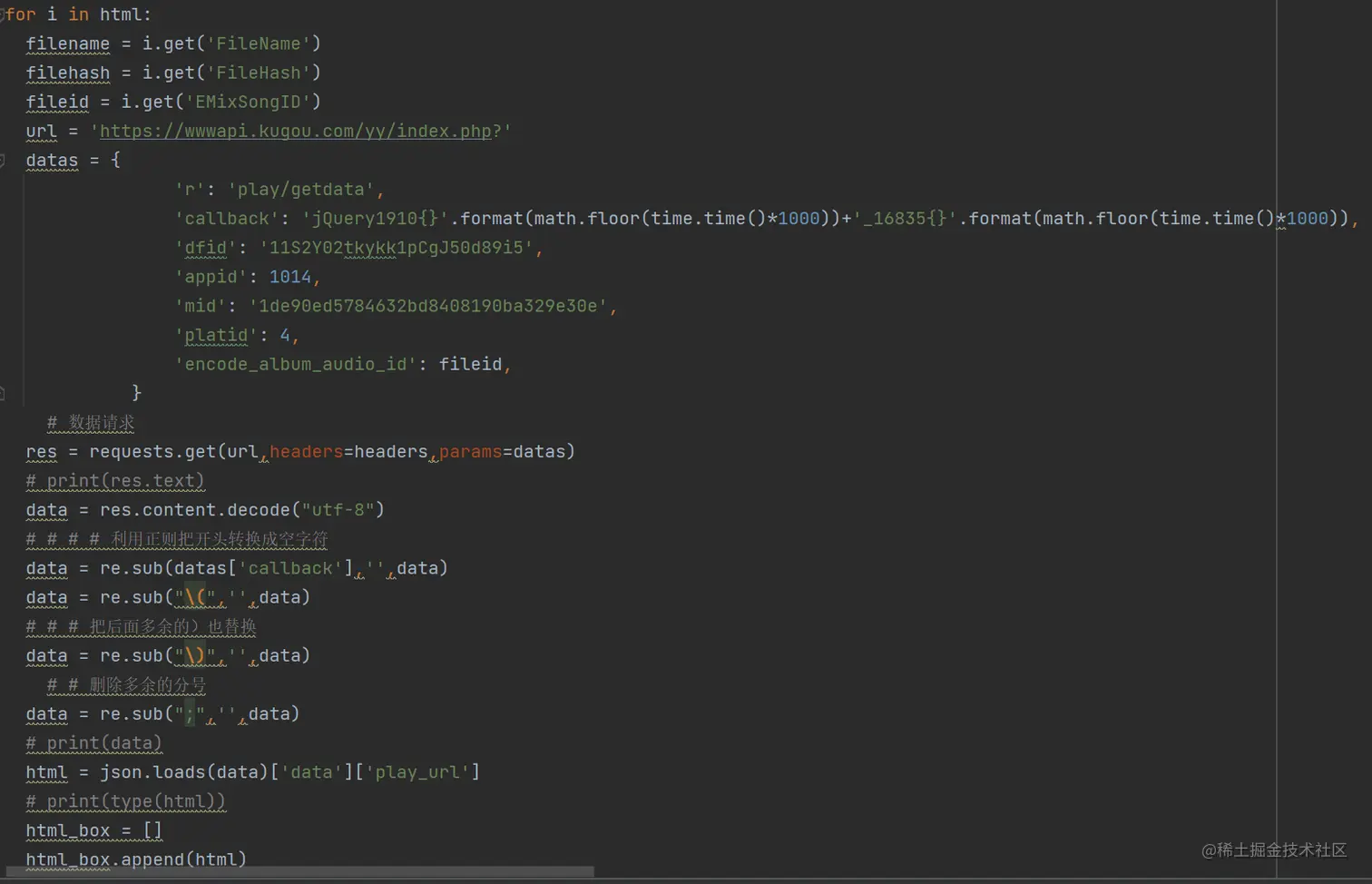The height and width of the screenshot is (884, 1372).
Task: Click the re.sub line replacing "\("
Action: (168, 597)
